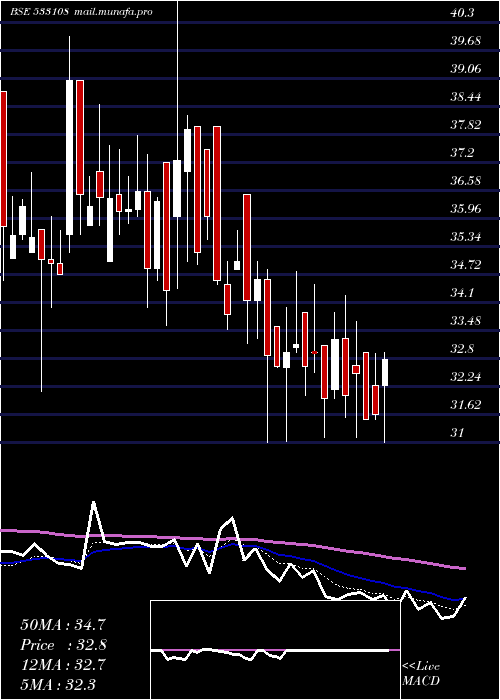Image resolution: width=500 pixels, height=700 pixels.
Task: Click the BSE ticker code in the chart header
Action: [39, 12]
